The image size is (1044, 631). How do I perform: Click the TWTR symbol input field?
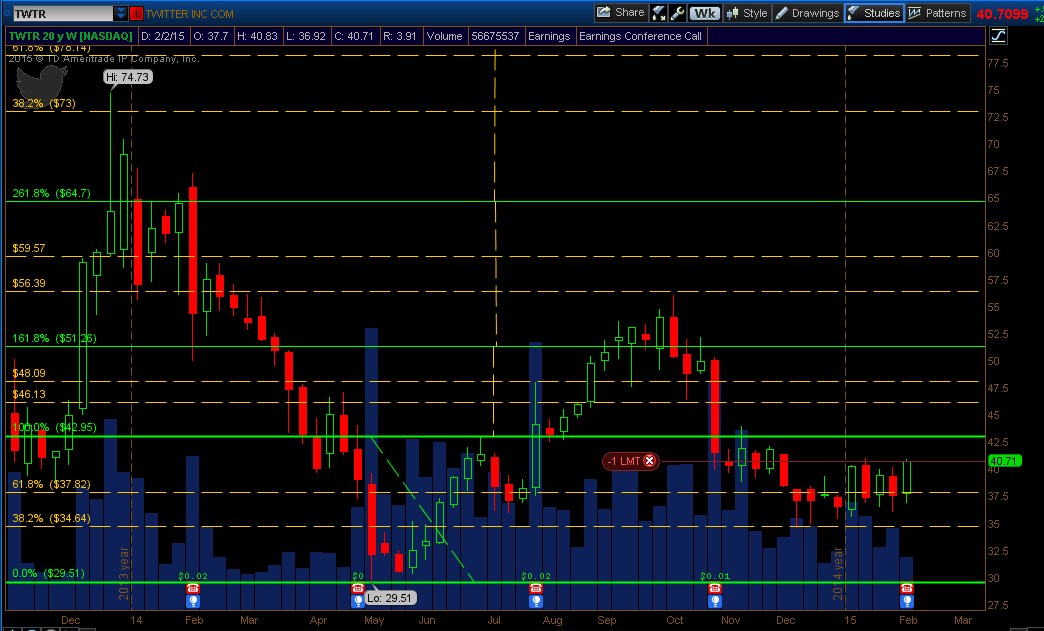click(x=63, y=13)
